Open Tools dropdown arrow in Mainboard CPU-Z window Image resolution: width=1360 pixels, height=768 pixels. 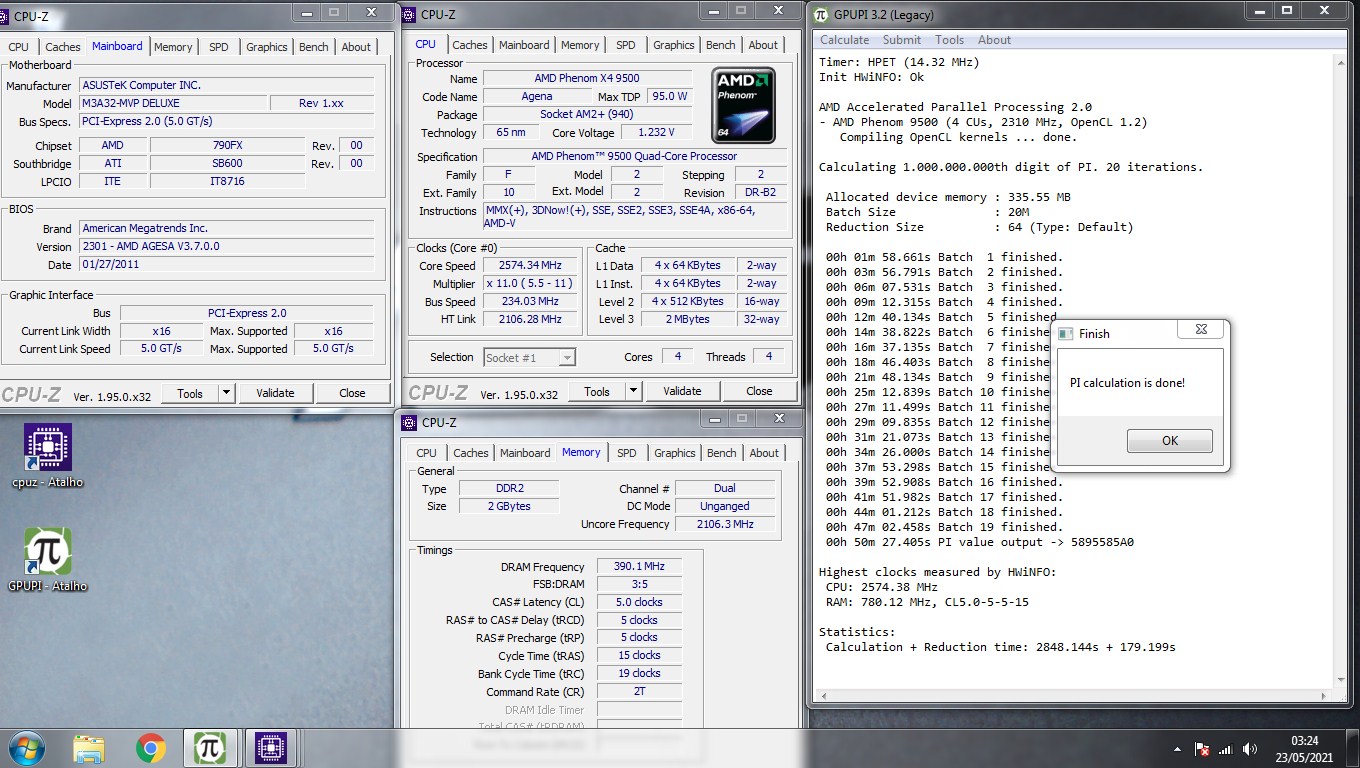(226, 393)
